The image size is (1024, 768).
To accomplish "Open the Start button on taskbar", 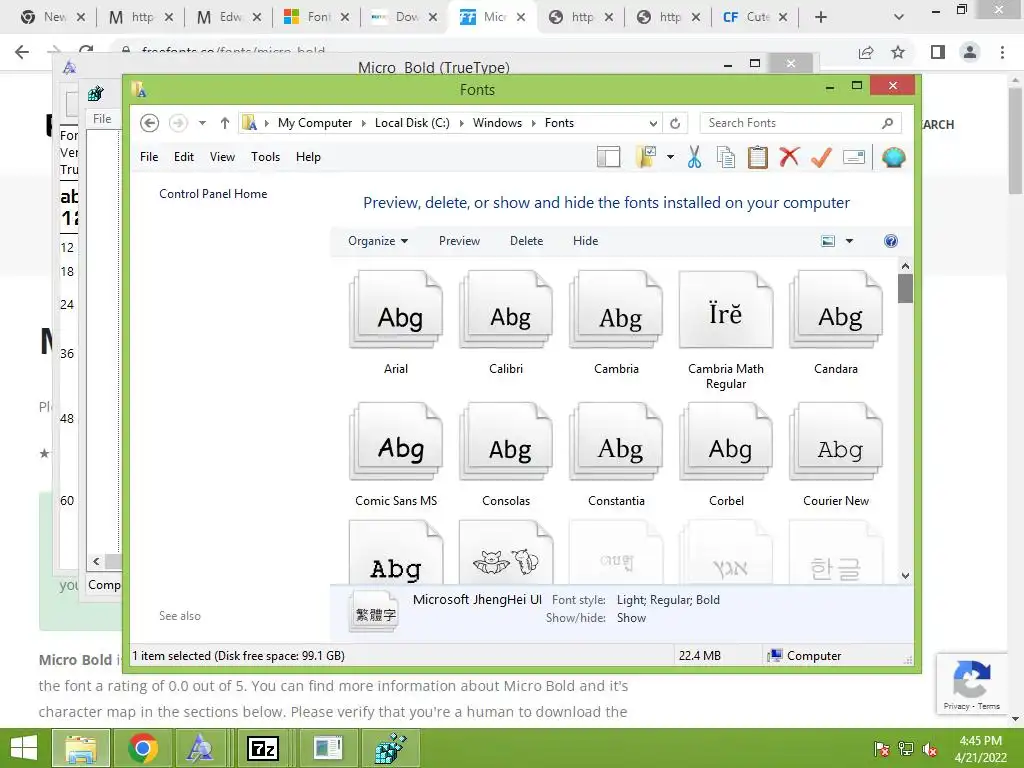I will (24, 748).
